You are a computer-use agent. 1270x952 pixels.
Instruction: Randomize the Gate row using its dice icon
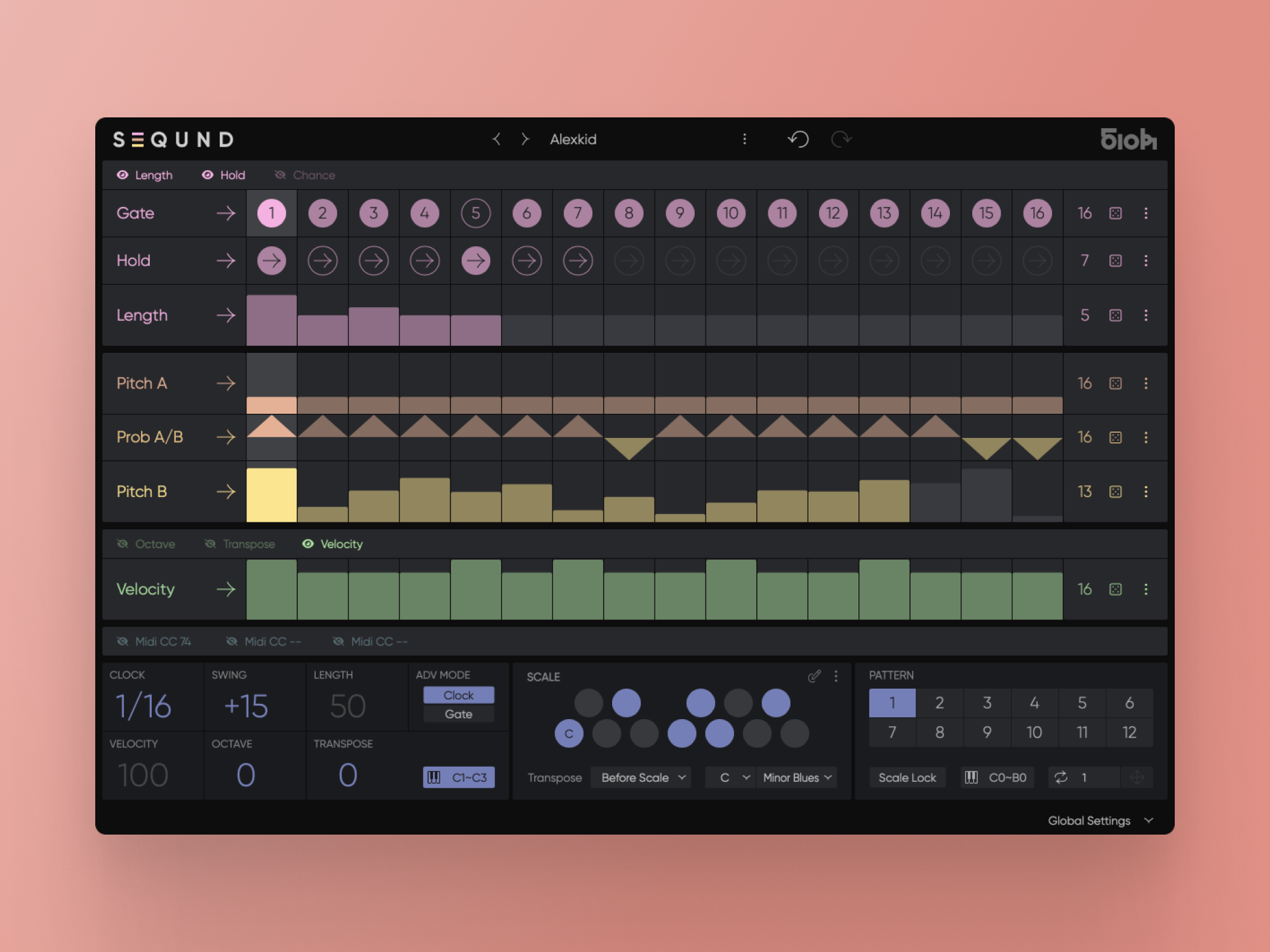1116,213
